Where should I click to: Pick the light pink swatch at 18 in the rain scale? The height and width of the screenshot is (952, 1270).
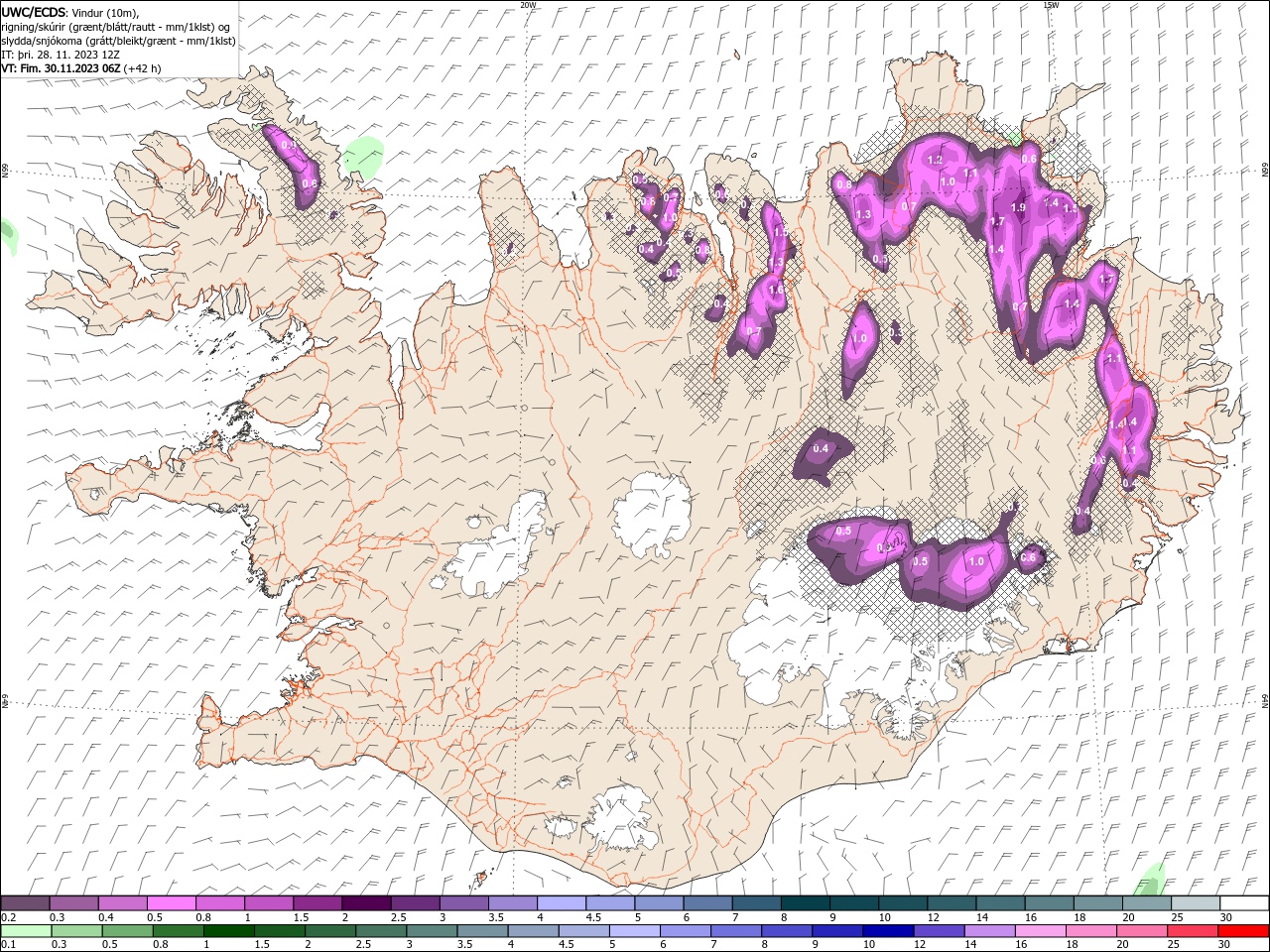(x=1091, y=931)
